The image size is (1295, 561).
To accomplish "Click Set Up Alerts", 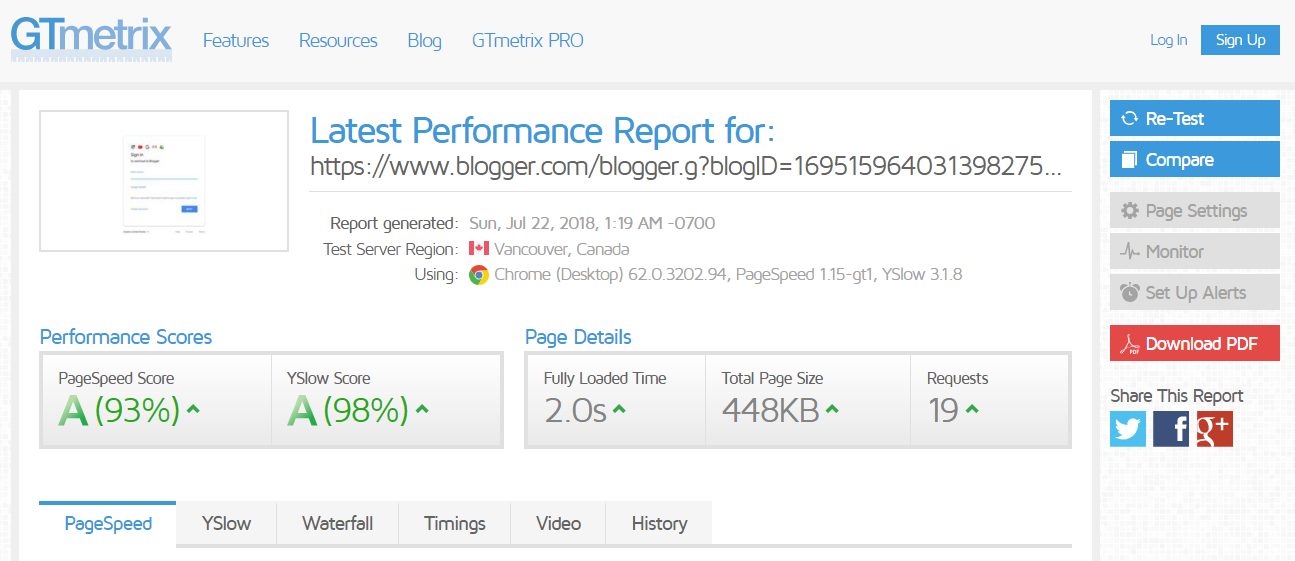I will [x=1195, y=293].
